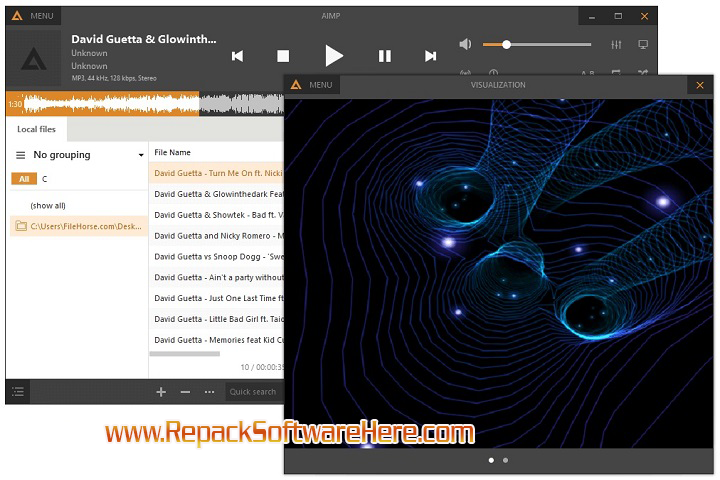Viewport: 720px width, 480px height.
Task: Choose the (show all) entry
Action: (48, 205)
